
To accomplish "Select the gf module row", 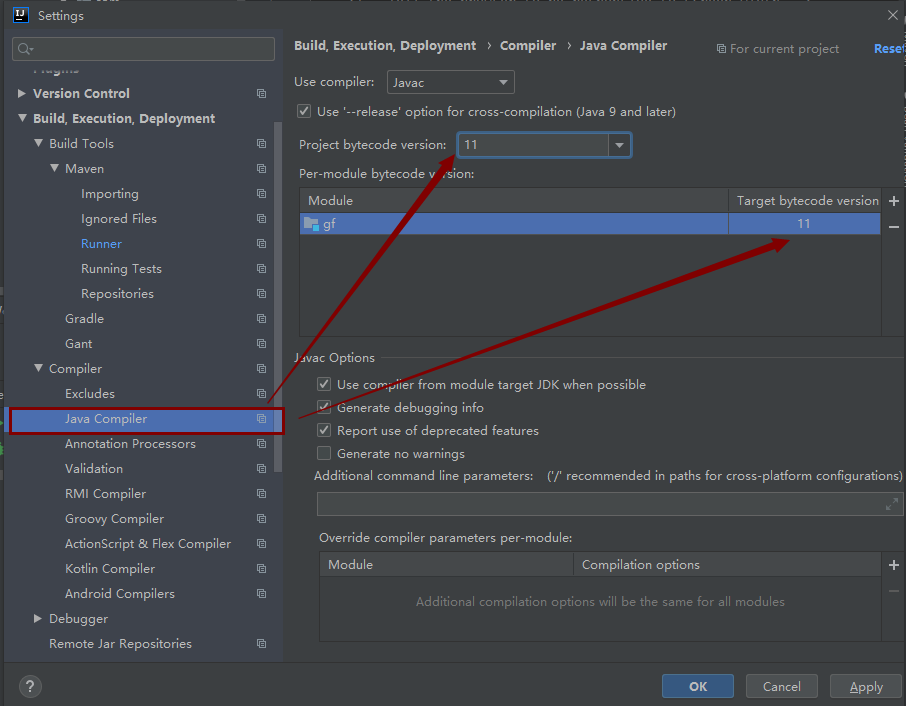I will click(x=590, y=224).
